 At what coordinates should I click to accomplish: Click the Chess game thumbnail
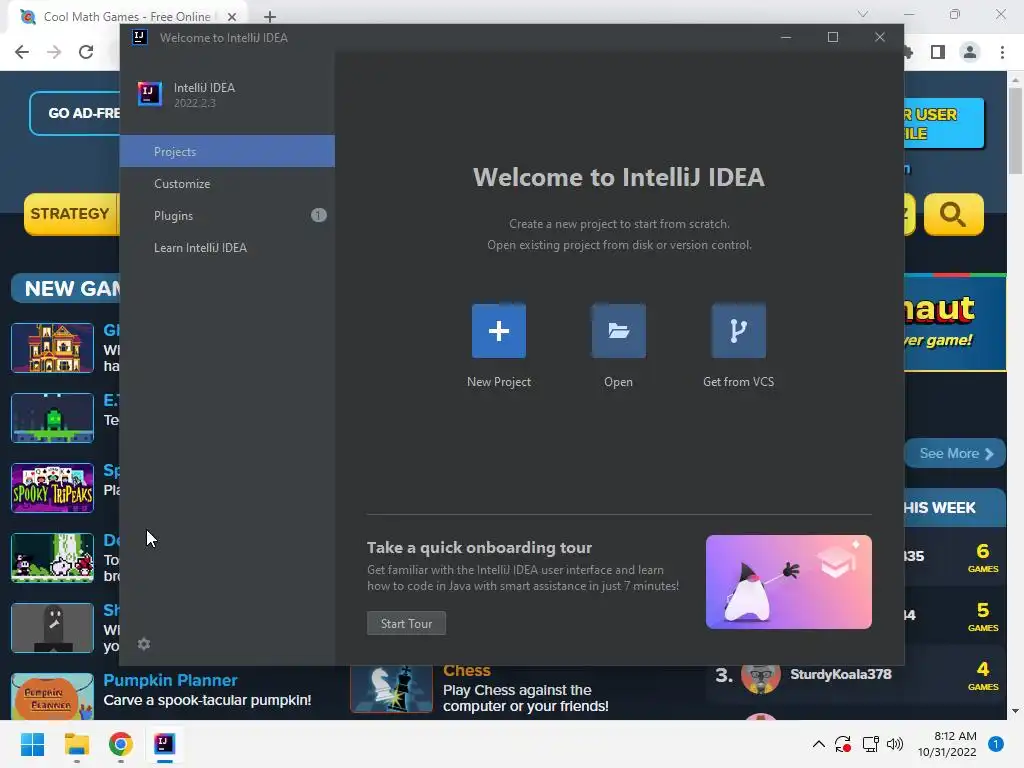coord(391,688)
